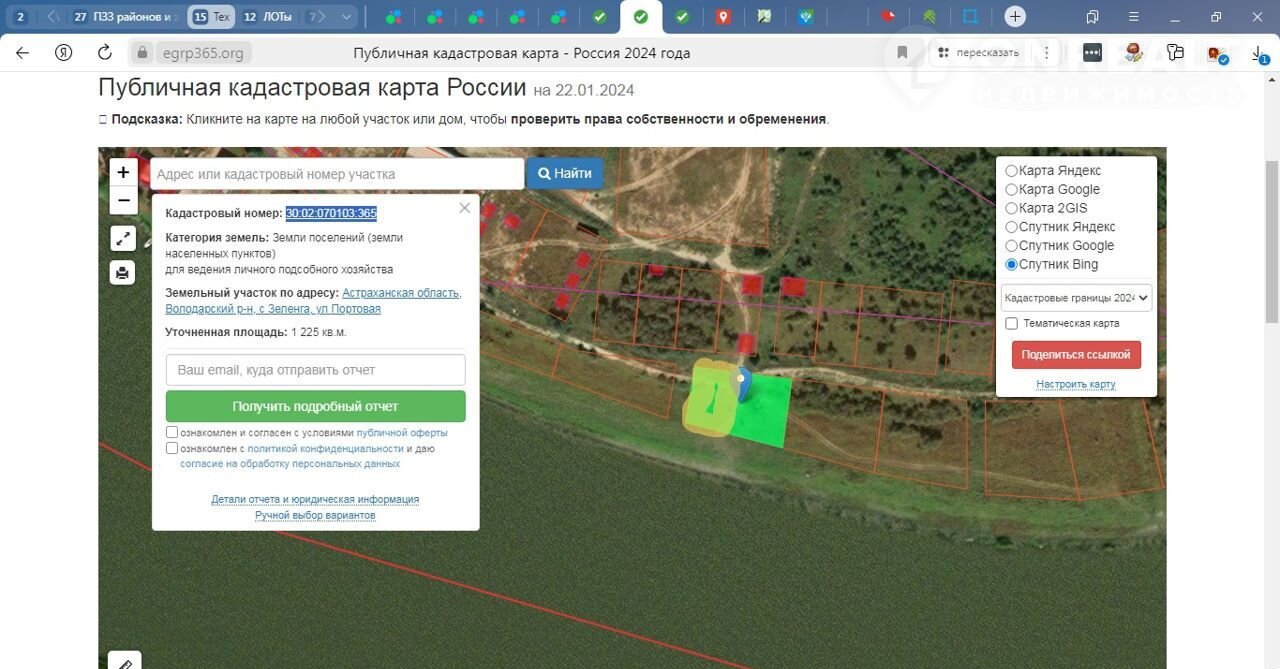
Task: Open browser downloads icon
Action: click(x=1259, y=54)
